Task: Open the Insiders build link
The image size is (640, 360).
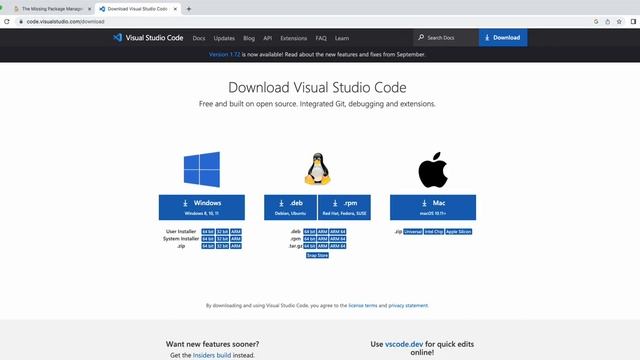Action: (x=212, y=355)
